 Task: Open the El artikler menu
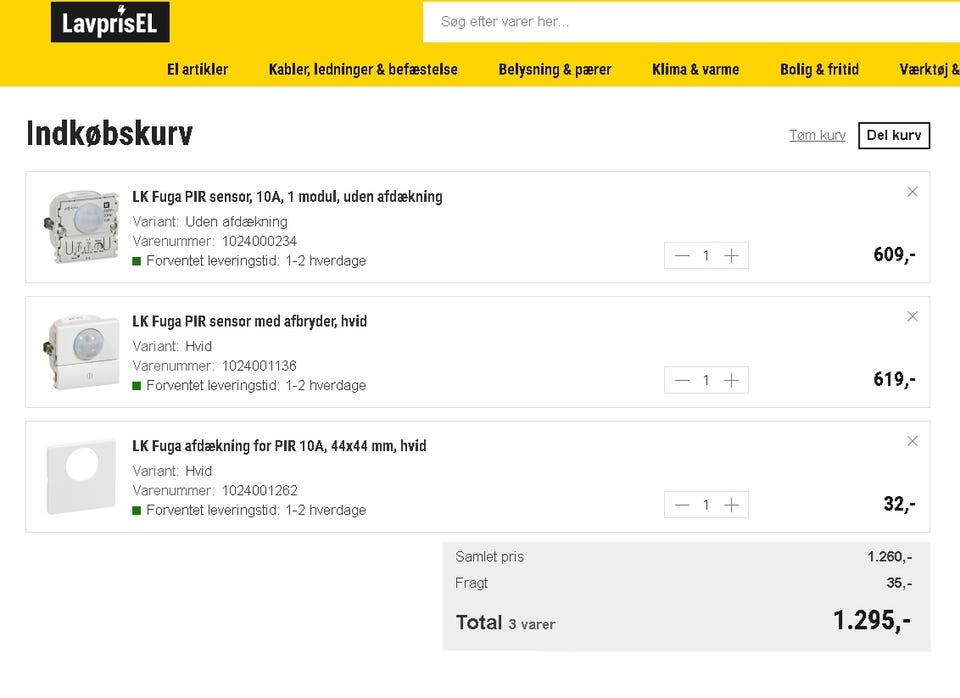click(x=197, y=69)
